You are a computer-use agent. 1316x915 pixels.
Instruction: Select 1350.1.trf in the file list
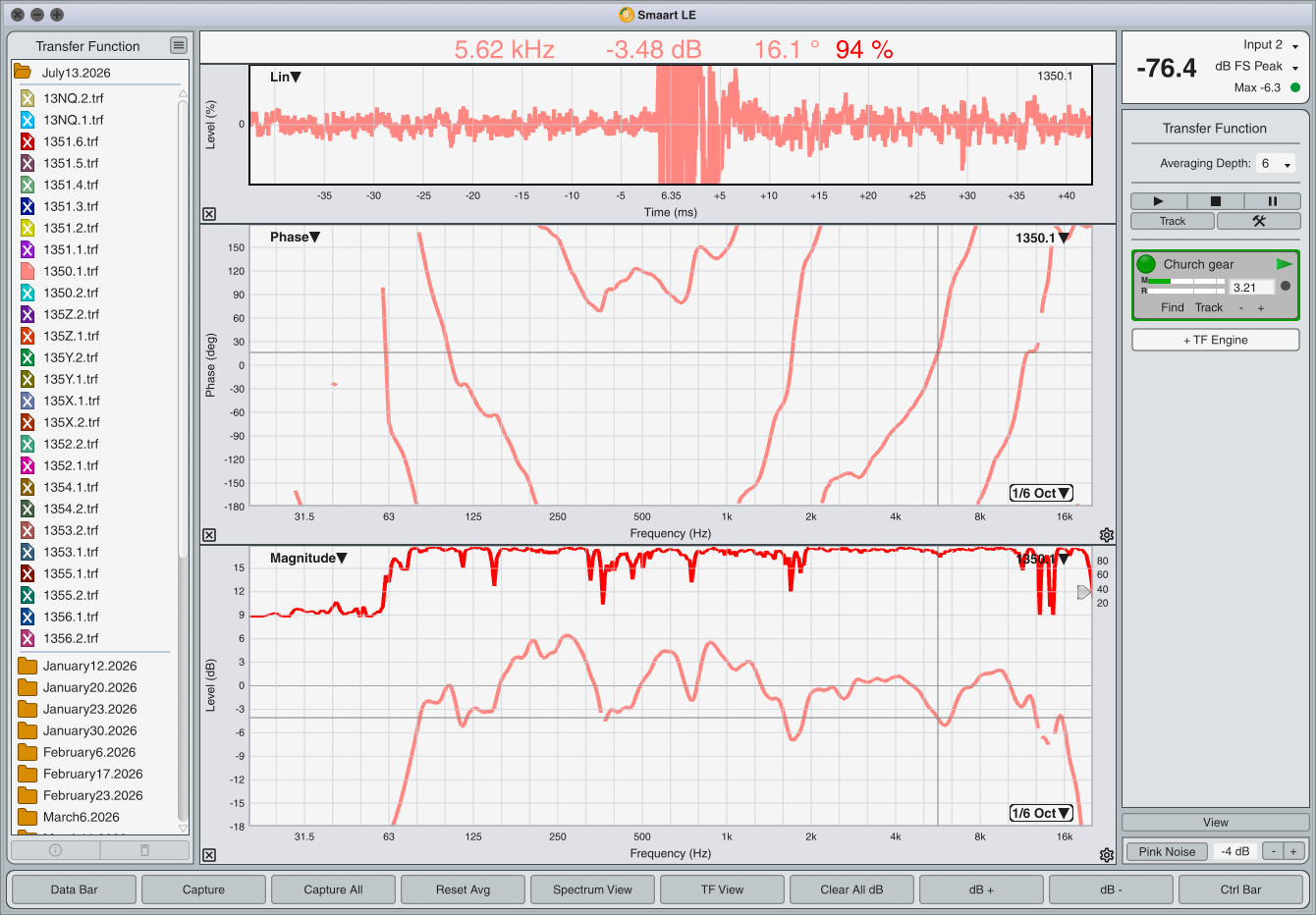coord(71,271)
